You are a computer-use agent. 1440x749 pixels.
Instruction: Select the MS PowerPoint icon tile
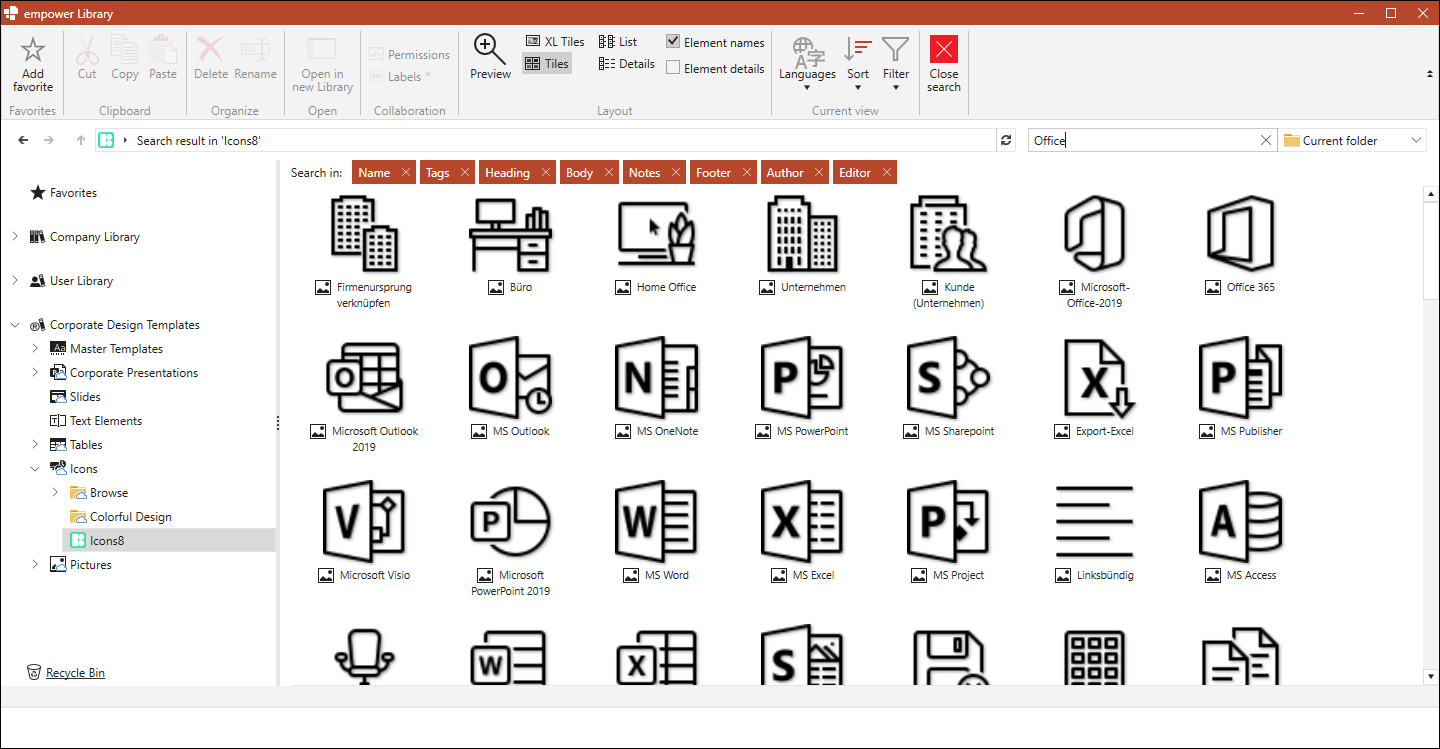tap(802, 388)
